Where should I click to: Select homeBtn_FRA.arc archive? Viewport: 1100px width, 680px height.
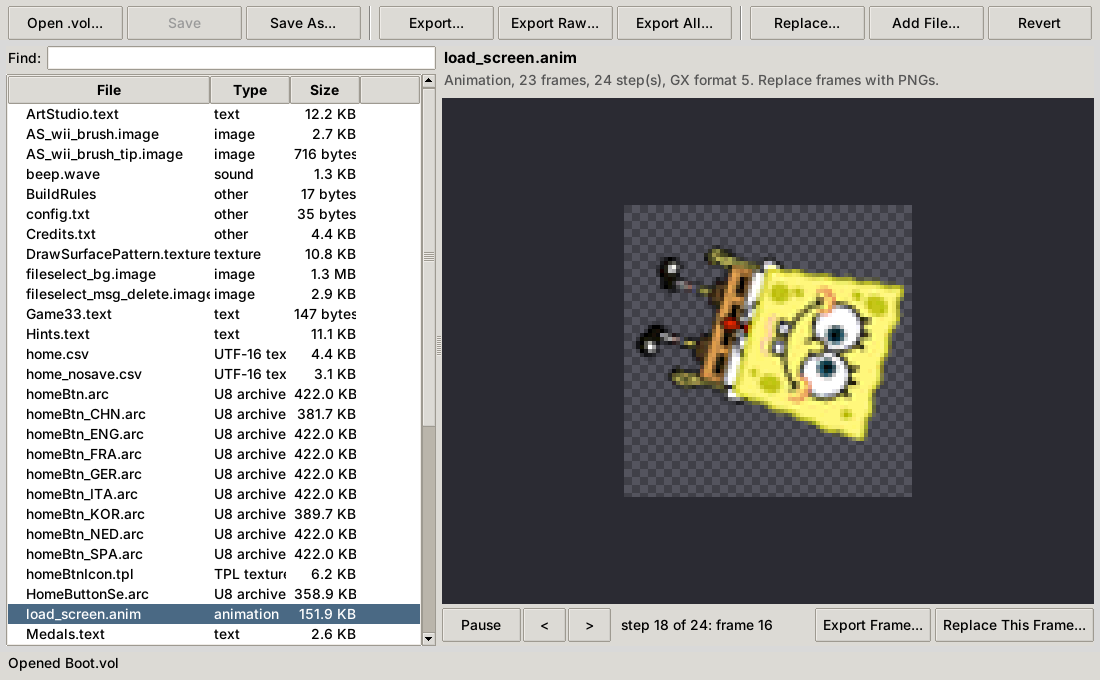(214, 454)
